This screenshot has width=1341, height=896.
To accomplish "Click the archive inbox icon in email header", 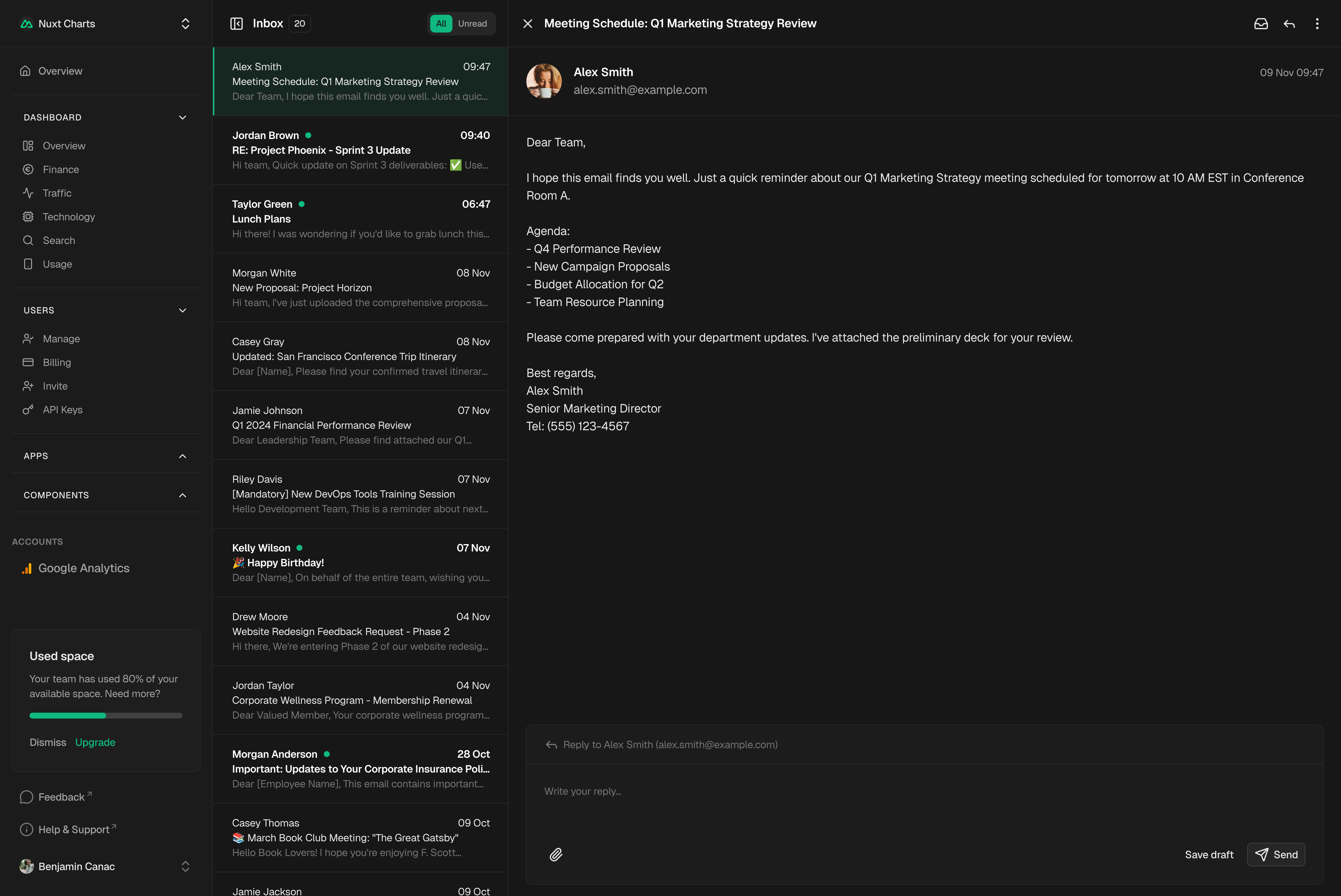I will [x=1260, y=23].
